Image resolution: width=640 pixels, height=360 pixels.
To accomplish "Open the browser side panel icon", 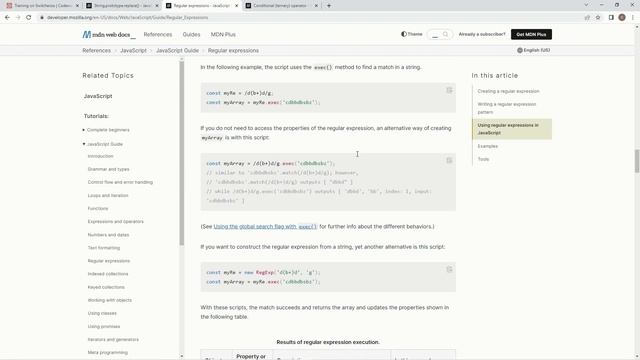I will [x=611, y=18].
